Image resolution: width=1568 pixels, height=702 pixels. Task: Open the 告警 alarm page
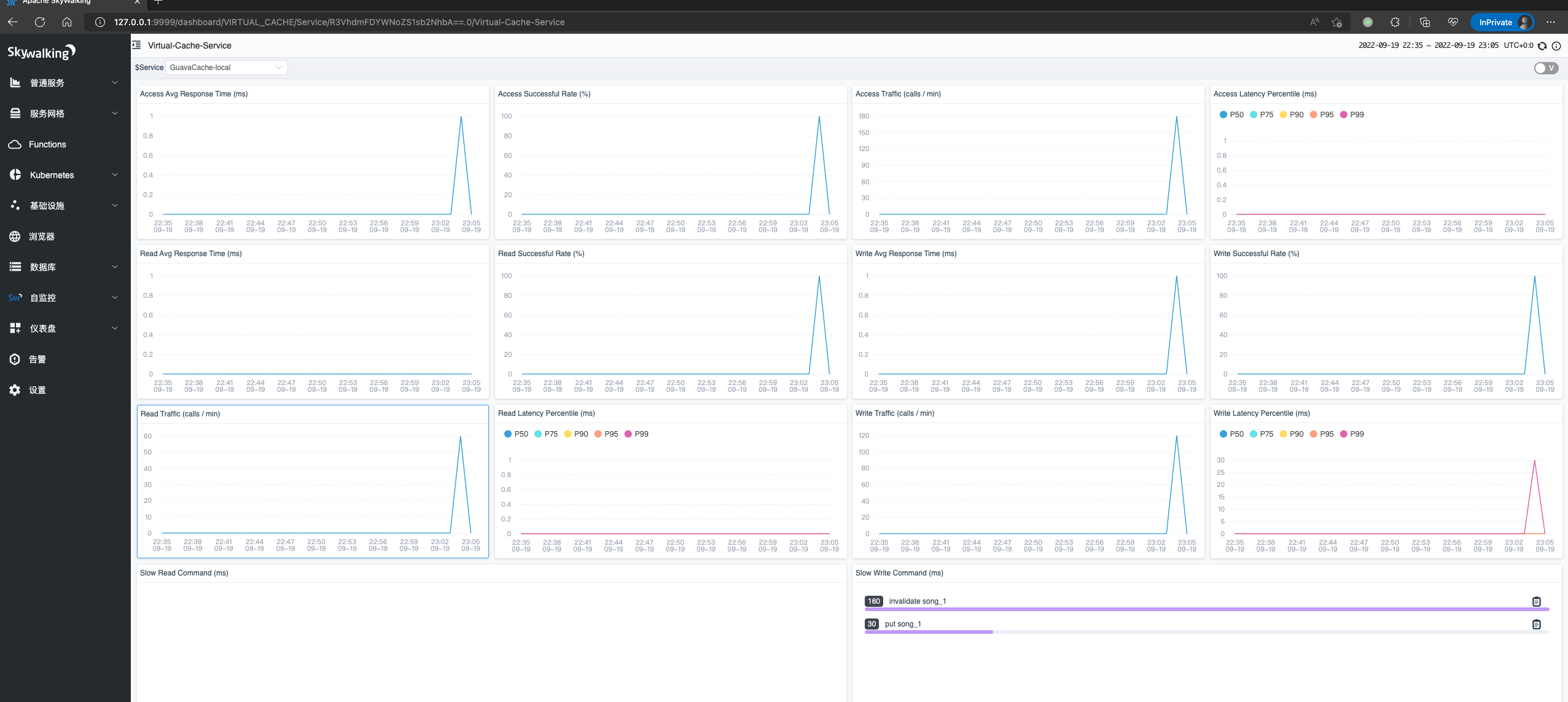tap(37, 359)
